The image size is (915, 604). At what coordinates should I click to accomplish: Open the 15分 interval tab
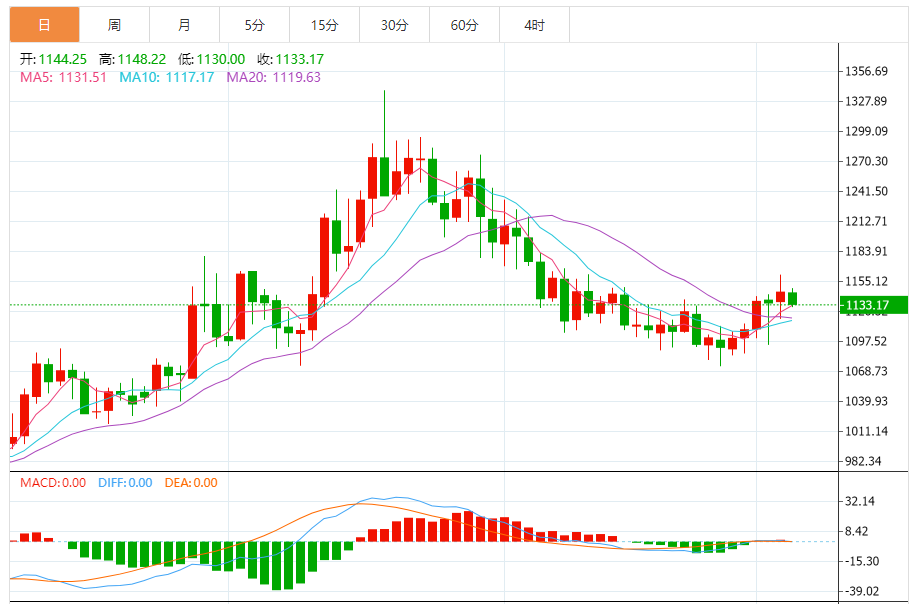click(x=324, y=25)
